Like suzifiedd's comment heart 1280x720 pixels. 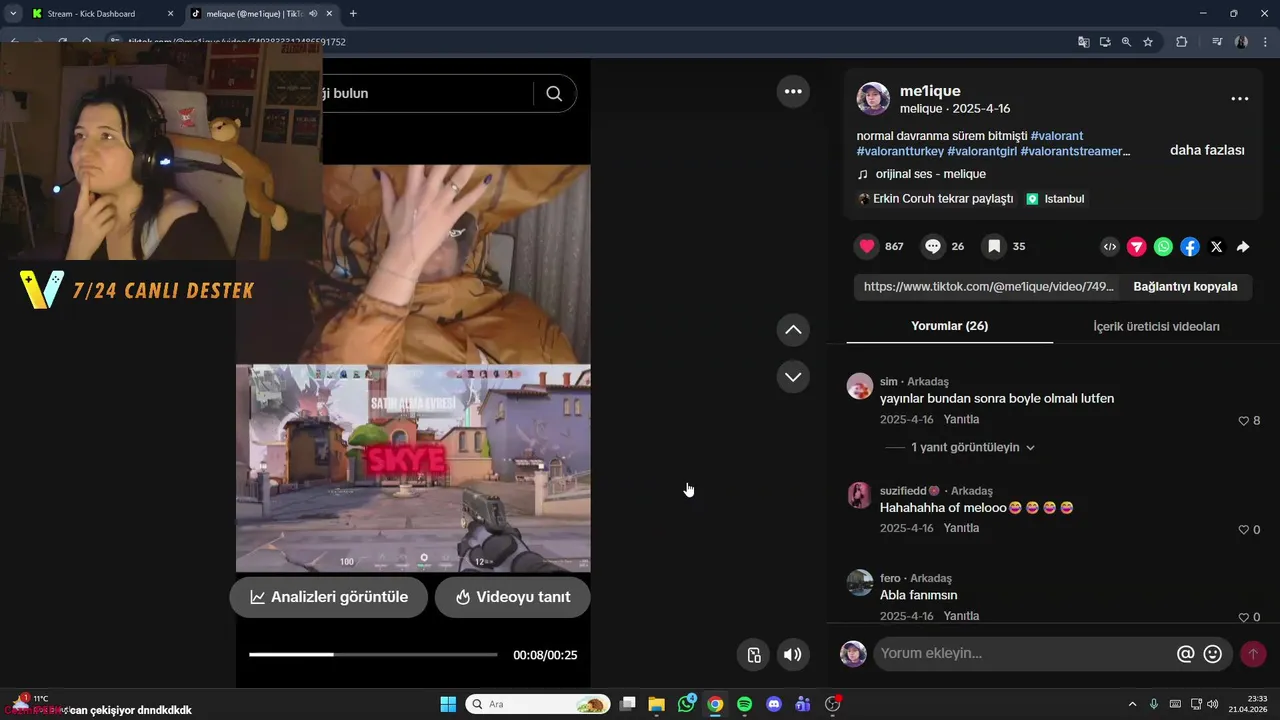tap(1244, 530)
